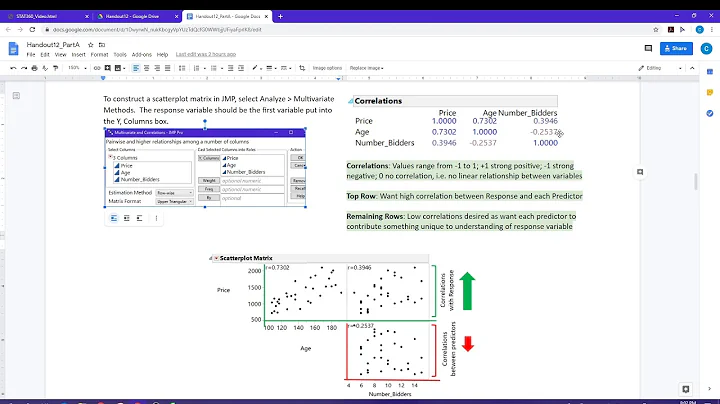
Task: Click the insert image toolbar icon
Action: point(118,68)
